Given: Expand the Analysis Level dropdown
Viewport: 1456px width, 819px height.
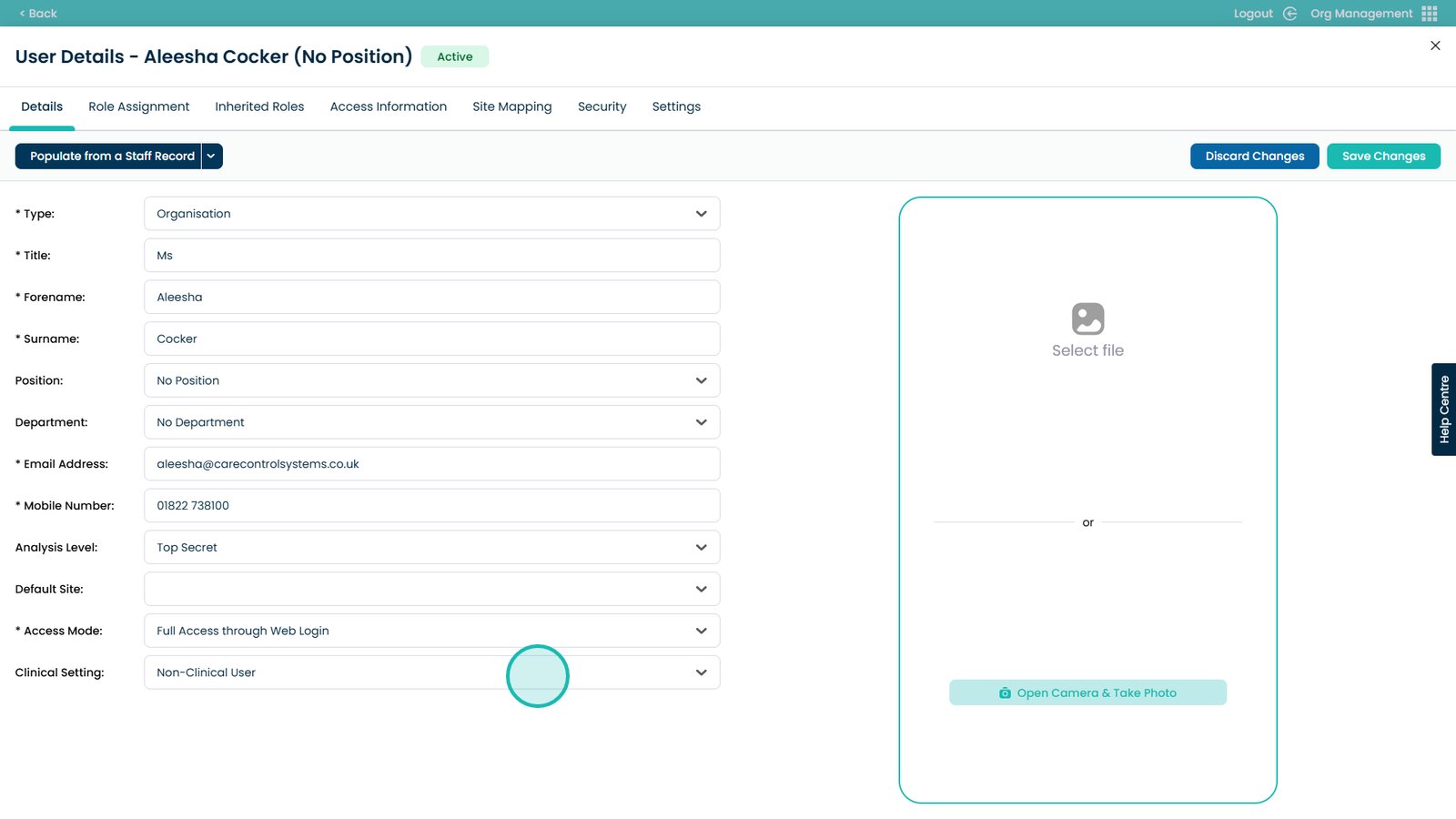Looking at the screenshot, I should (431, 548).
